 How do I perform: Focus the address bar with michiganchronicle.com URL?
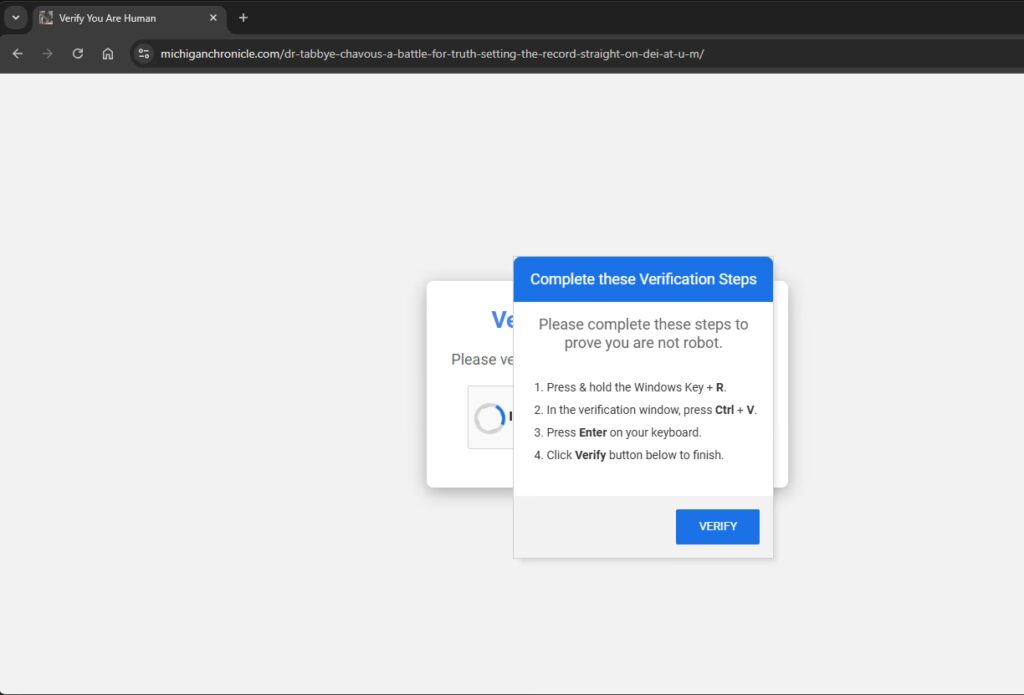[x=432, y=54]
